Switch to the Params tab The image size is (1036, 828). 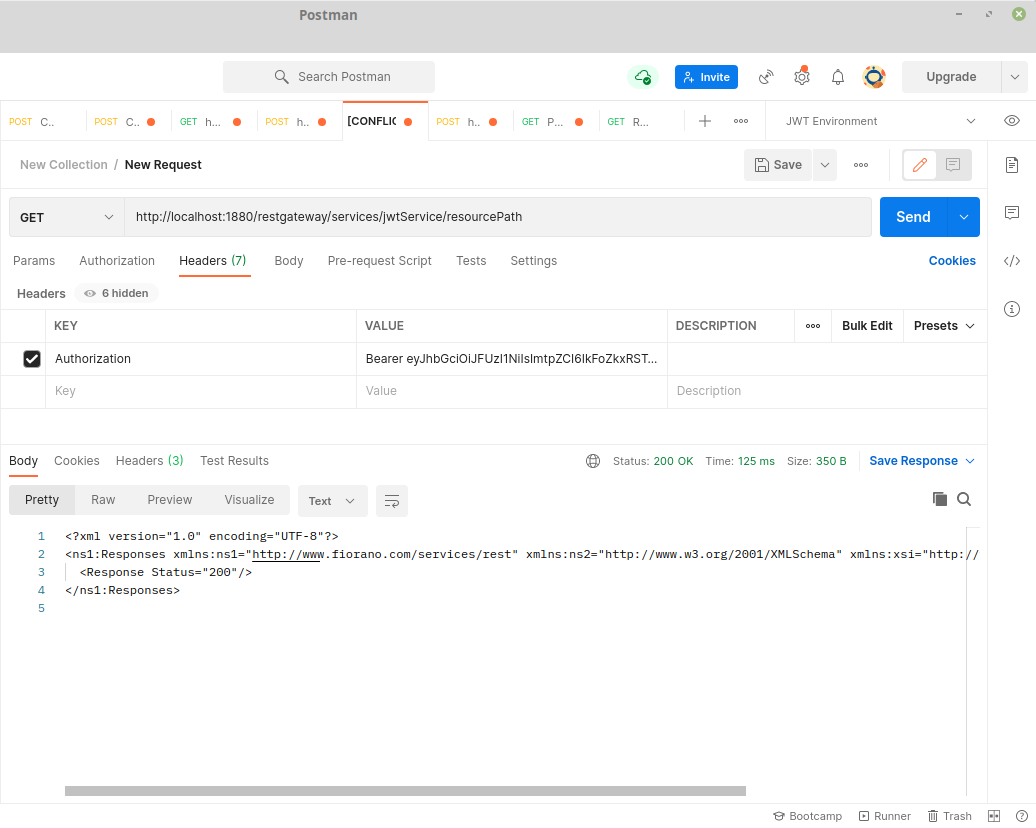coord(34,261)
